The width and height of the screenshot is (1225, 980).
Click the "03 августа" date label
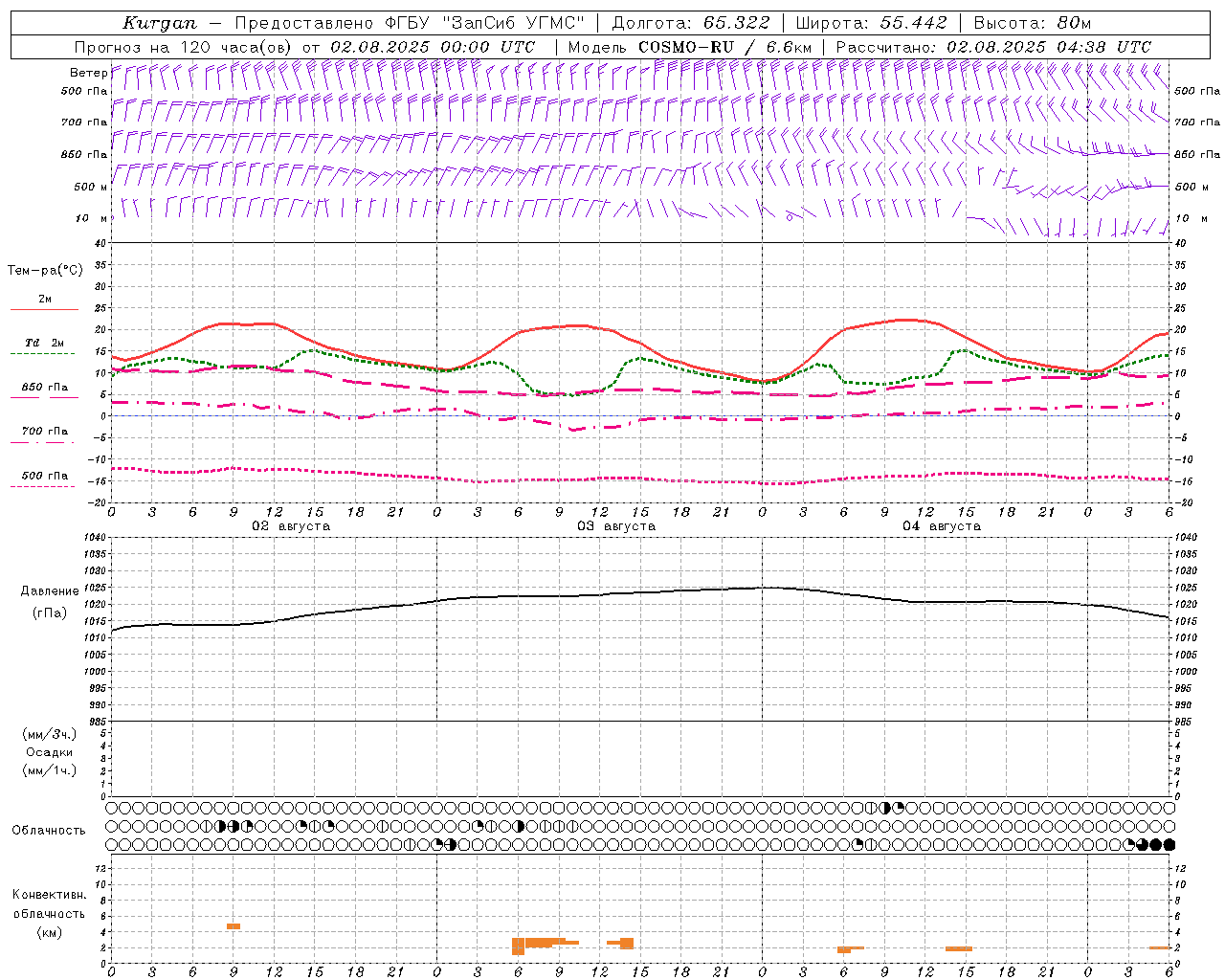[616, 525]
